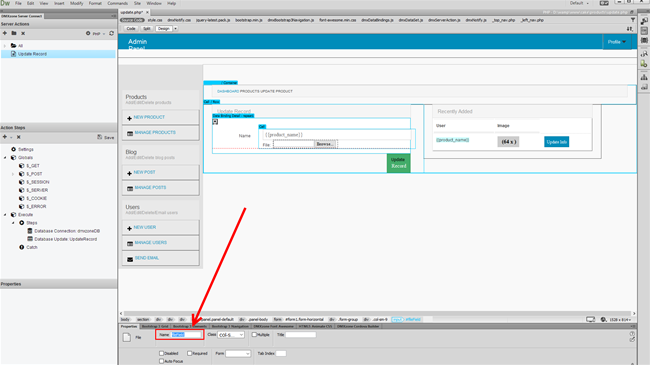This screenshot has height=365, width=650.
Task: Click Manage Posts table icon
Action: point(130,188)
